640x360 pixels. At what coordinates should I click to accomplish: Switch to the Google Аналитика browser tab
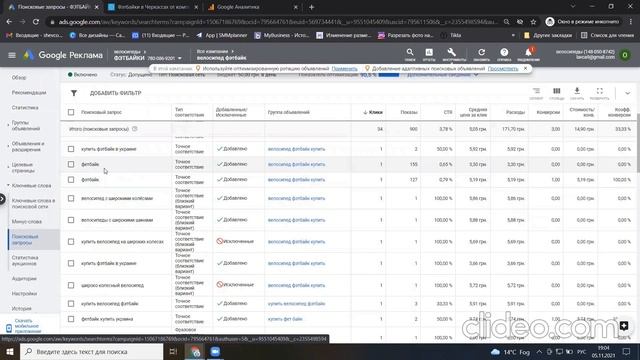pyautogui.click(x=252, y=7)
